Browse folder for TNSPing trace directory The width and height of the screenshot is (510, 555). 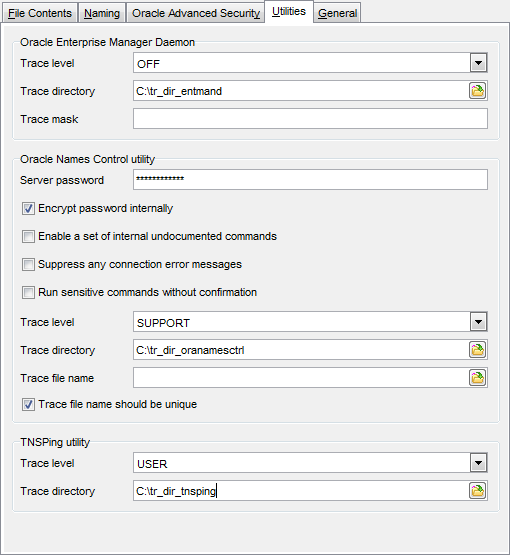click(x=477, y=491)
